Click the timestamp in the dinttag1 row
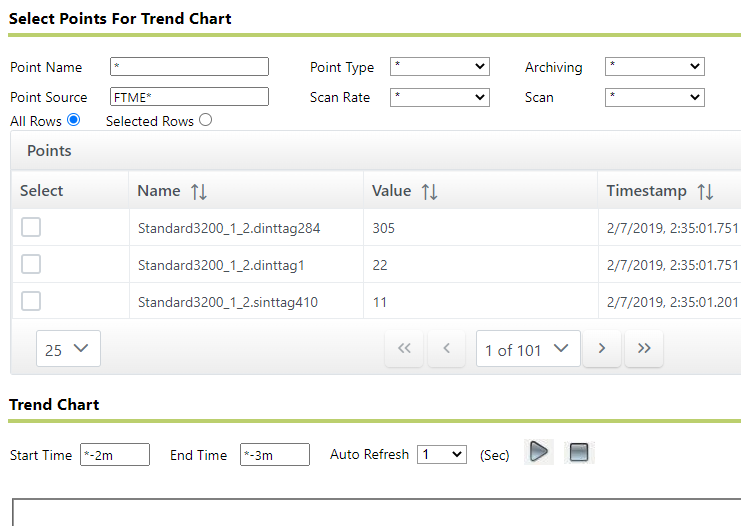 [x=673, y=265]
